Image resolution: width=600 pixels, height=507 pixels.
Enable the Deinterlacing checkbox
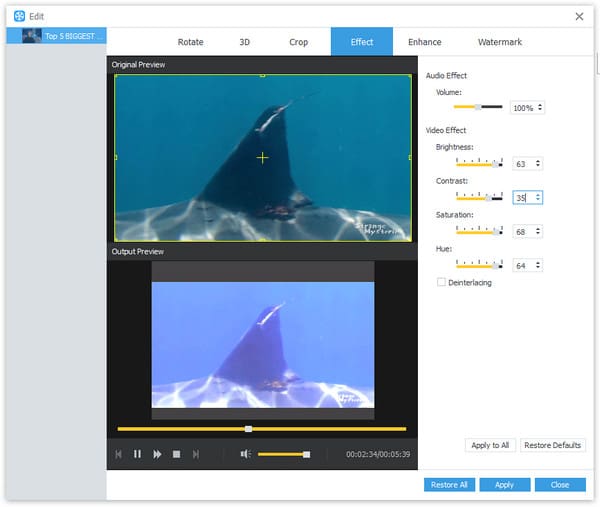441,282
